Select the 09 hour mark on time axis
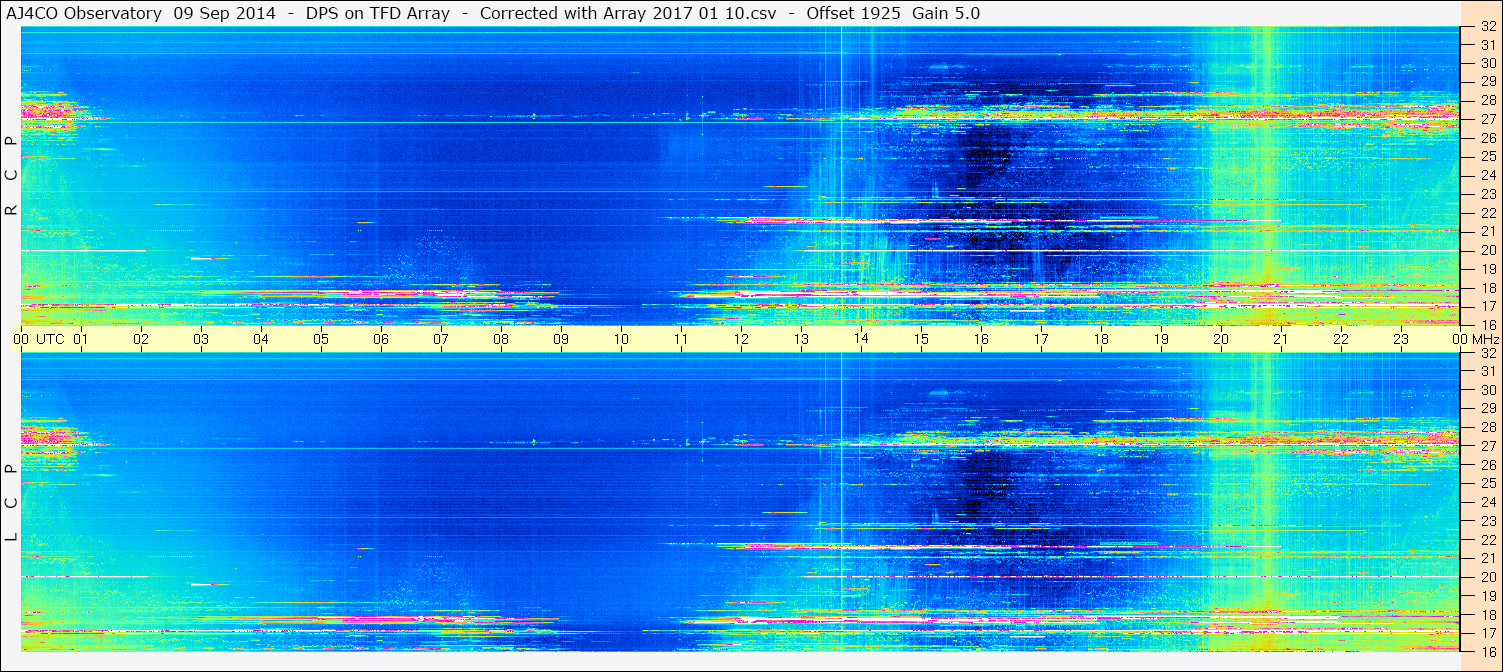The image size is (1503, 672). [561, 339]
